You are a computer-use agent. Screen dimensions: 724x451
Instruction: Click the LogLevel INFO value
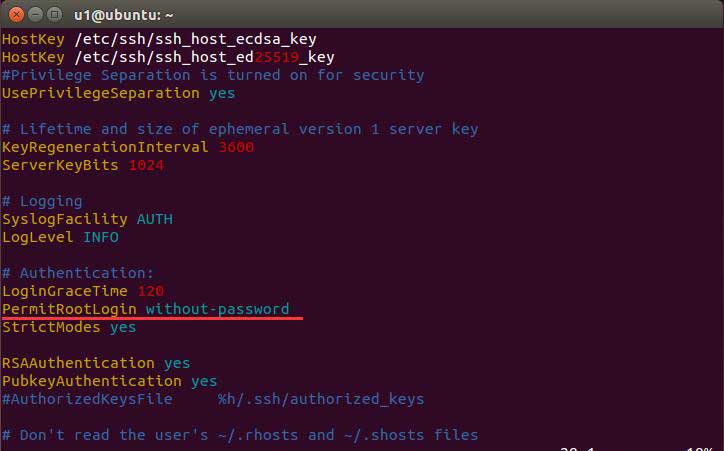(x=100, y=237)
